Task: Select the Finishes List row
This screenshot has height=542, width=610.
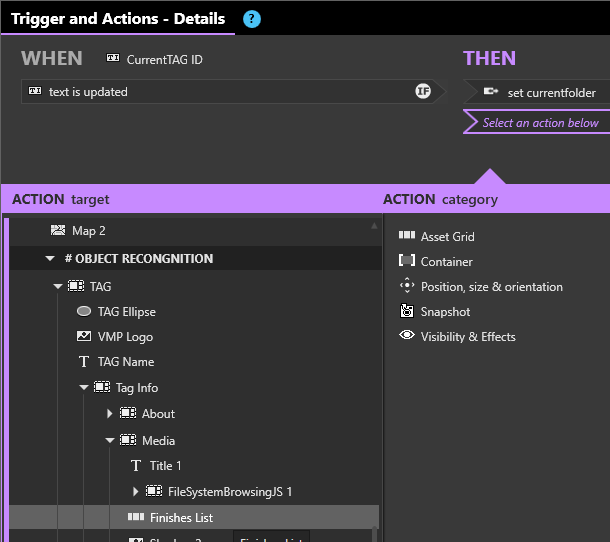Action: point(194,517)
